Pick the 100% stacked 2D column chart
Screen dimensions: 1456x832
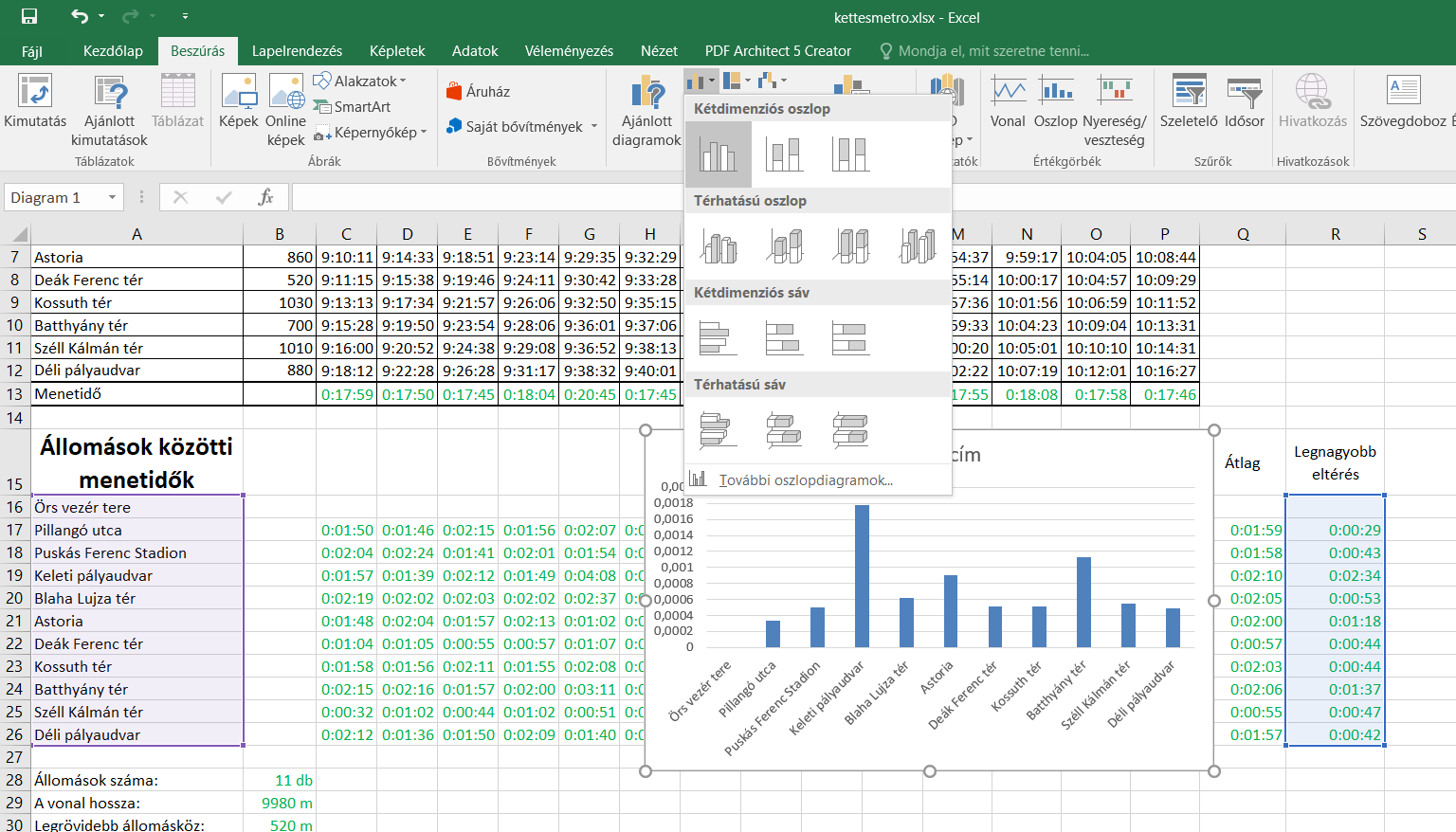point(850,154)
